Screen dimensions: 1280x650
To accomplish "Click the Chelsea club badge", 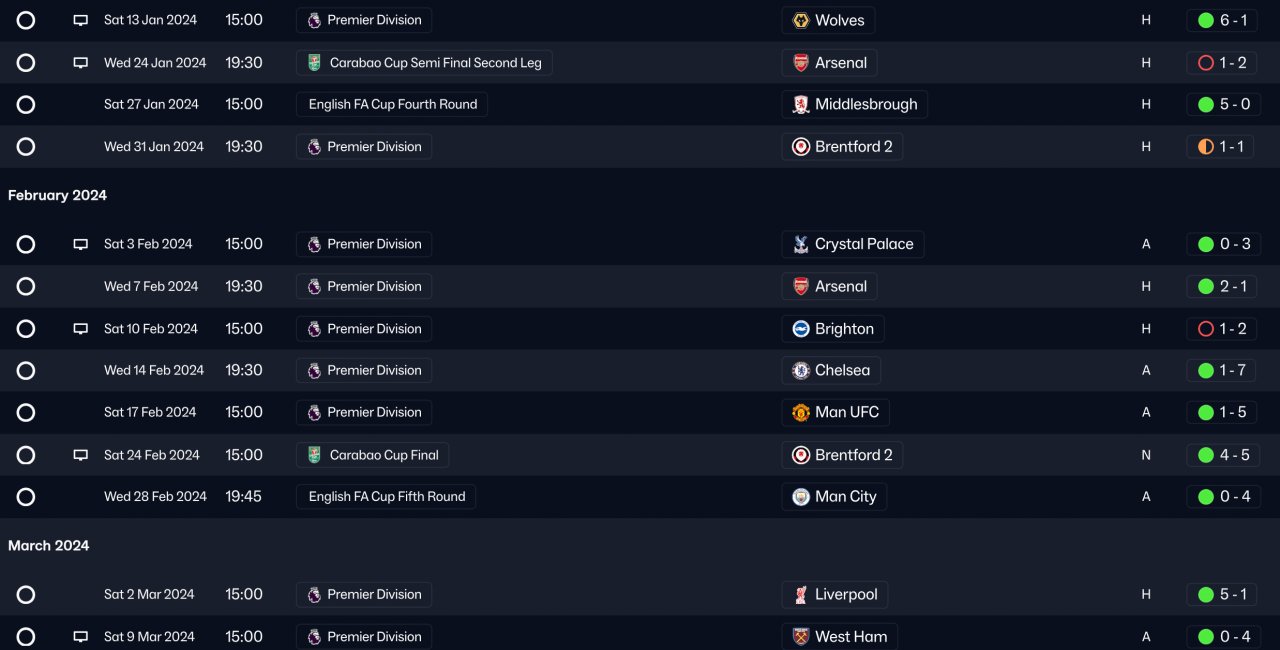I will (801, 371).
